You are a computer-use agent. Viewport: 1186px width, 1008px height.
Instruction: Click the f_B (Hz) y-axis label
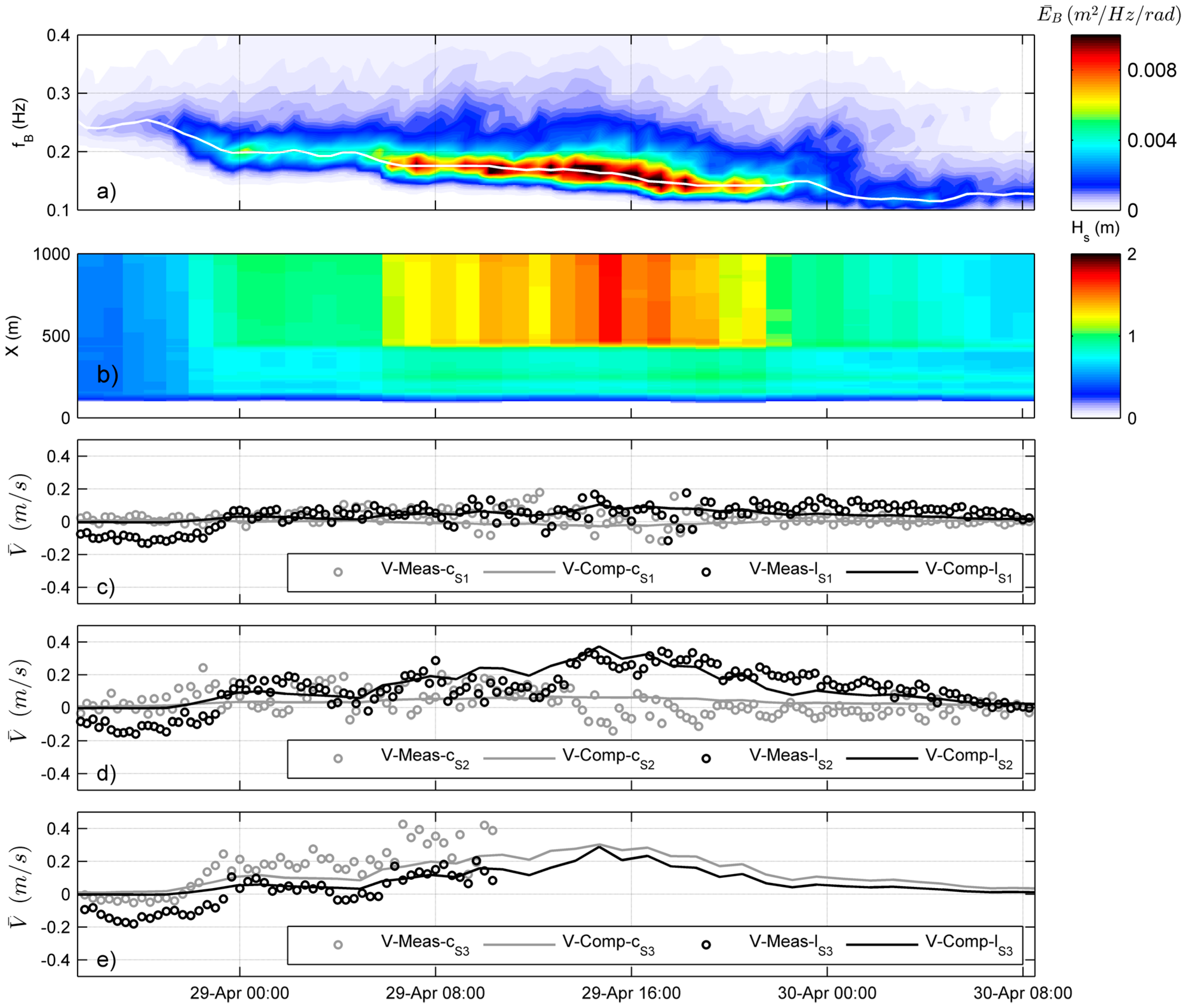19,123
